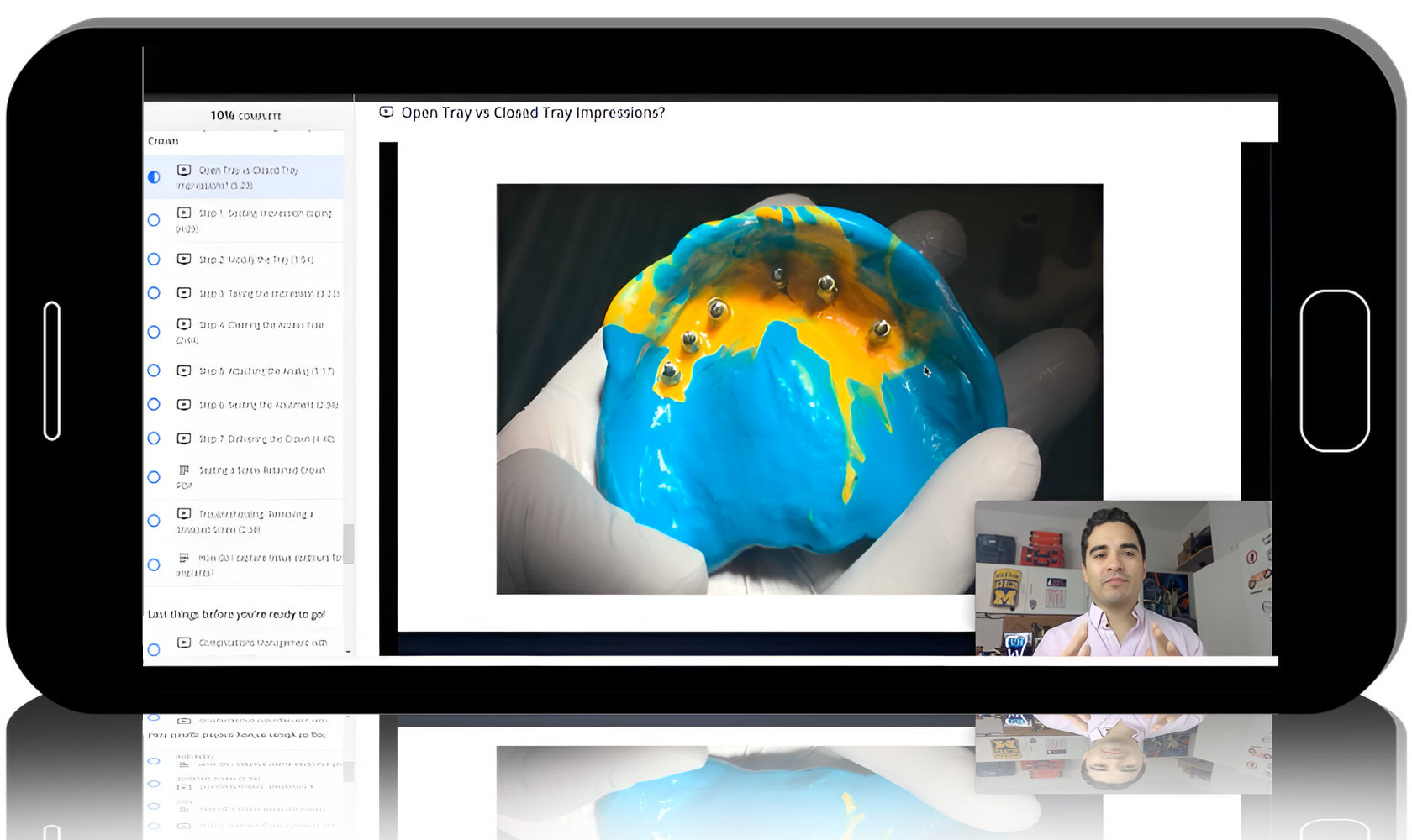Click the sidebar scrollbar thumb
Image resolution: width=1412 pixels, height=840 pixels.
click(x=348, y=543)
